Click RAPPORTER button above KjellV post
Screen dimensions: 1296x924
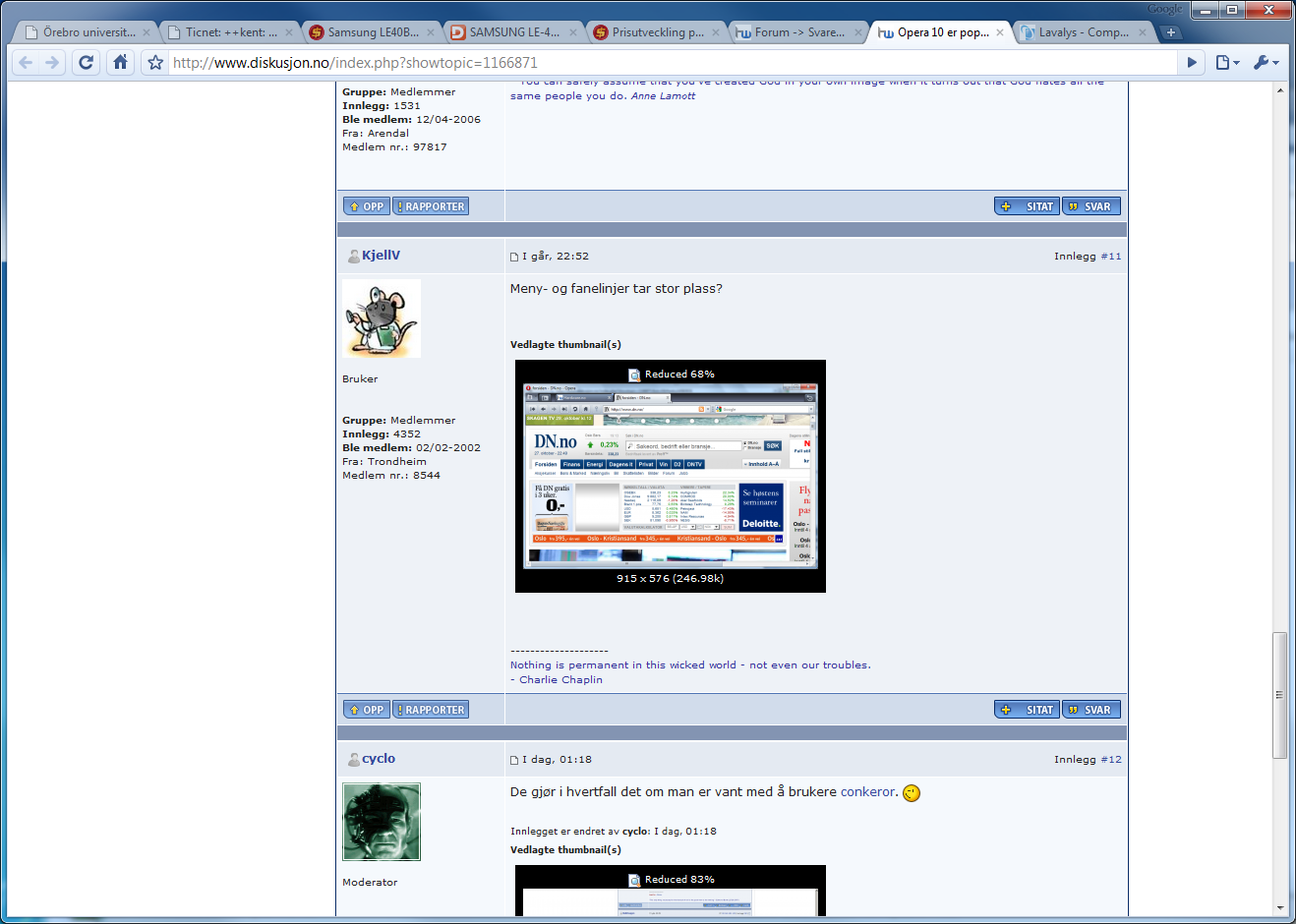(431, 206)
